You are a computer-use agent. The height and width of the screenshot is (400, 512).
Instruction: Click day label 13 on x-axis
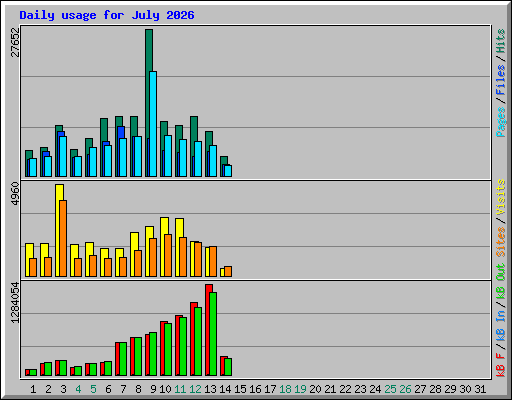(x=210, y=389)
